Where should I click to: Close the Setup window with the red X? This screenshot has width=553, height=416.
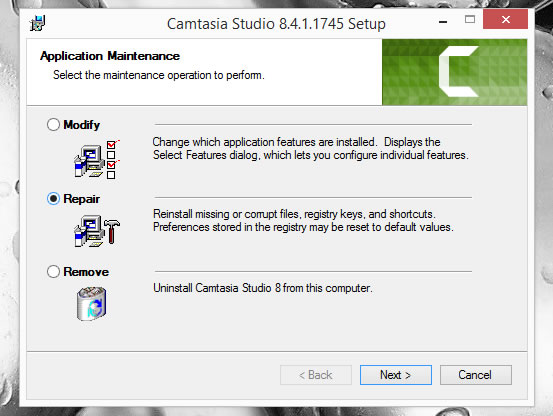pyautogui.click(x=505, y=19)
